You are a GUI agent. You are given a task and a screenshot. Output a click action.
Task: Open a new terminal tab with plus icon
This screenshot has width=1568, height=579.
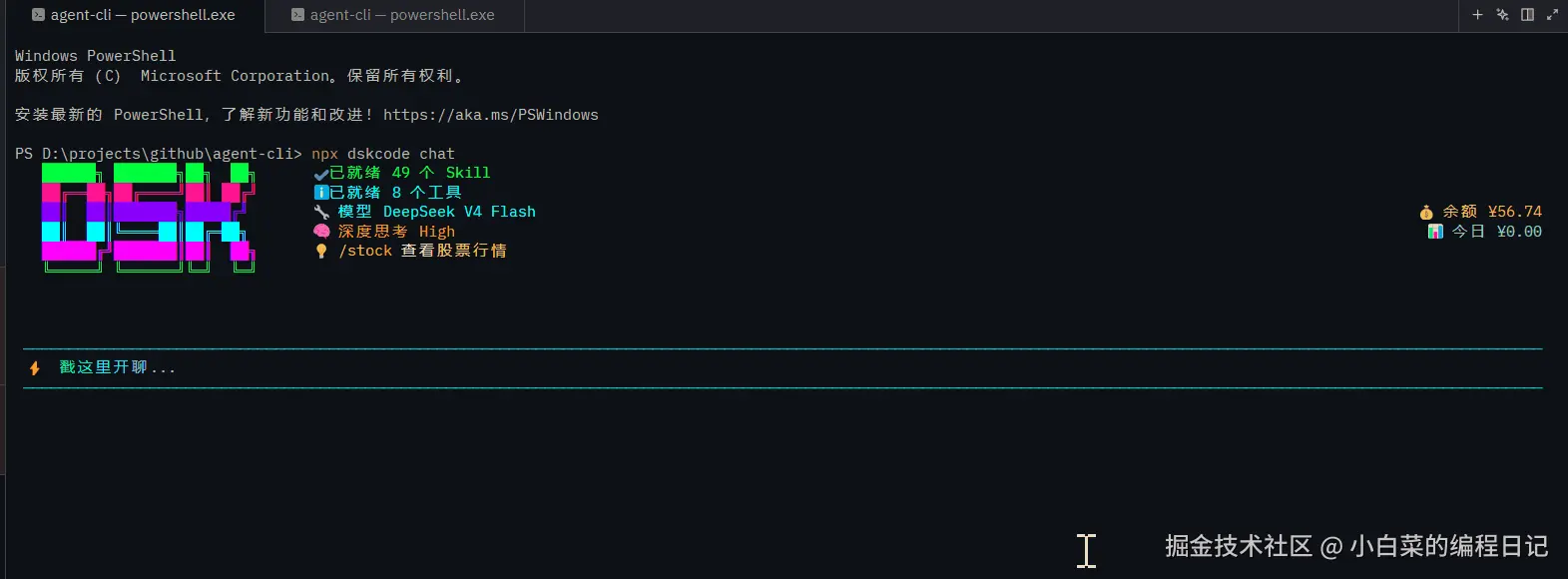click(x=1477, y=15)
